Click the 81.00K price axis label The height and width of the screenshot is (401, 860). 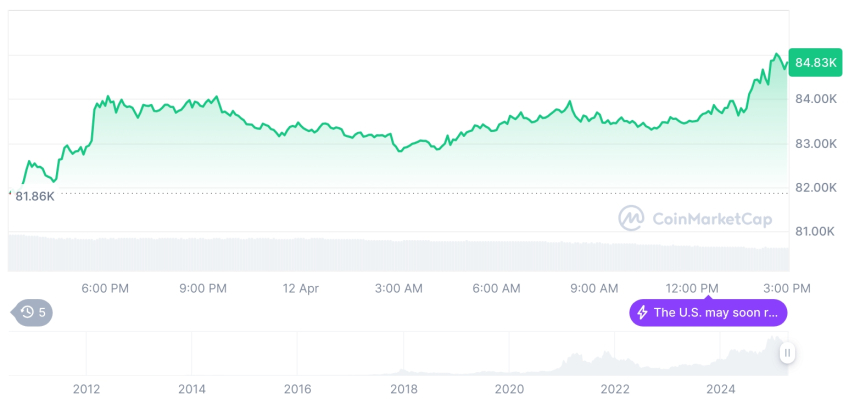coord(815,231)
